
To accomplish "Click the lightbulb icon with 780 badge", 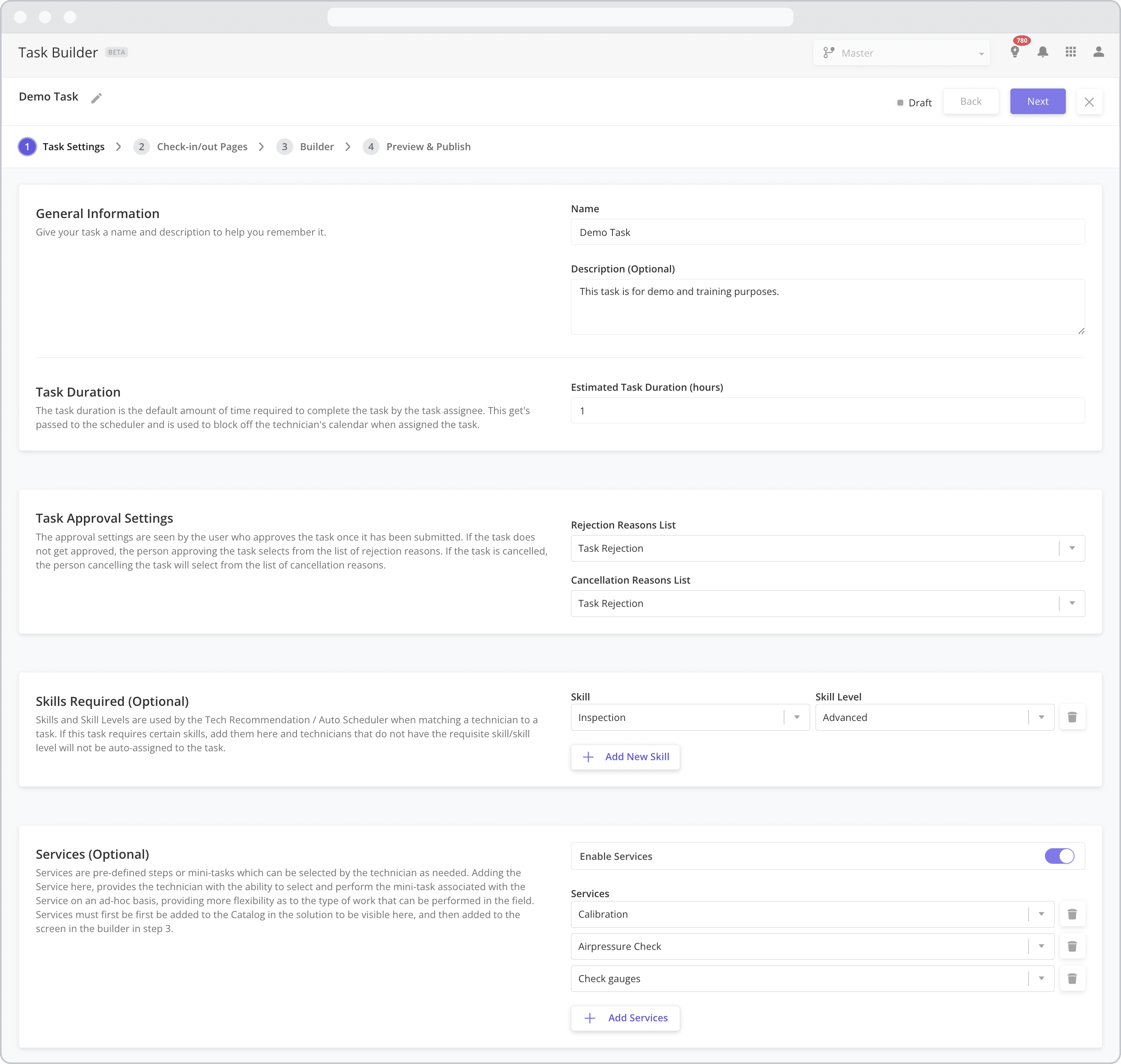I will (1015, 52).
